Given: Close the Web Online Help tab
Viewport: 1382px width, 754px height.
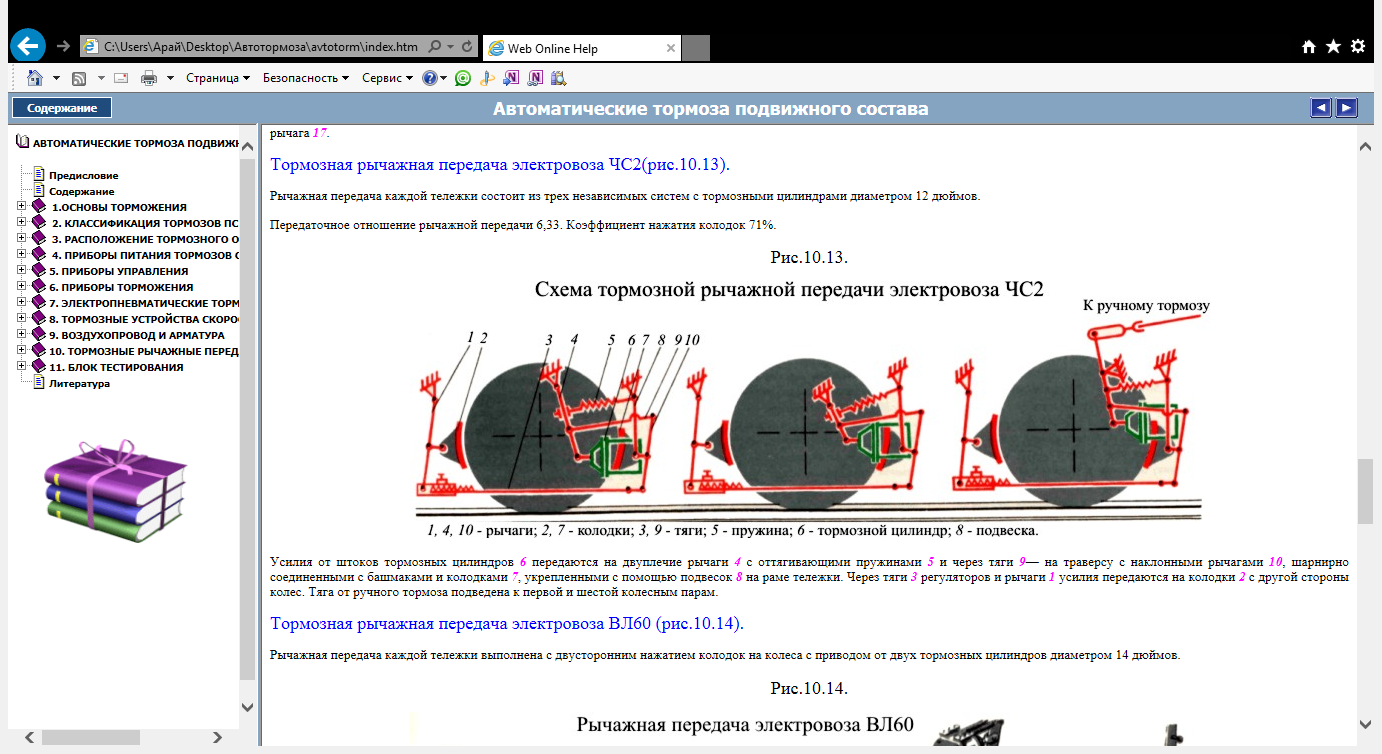Looking at the screenshot, I should click(670, 48).
